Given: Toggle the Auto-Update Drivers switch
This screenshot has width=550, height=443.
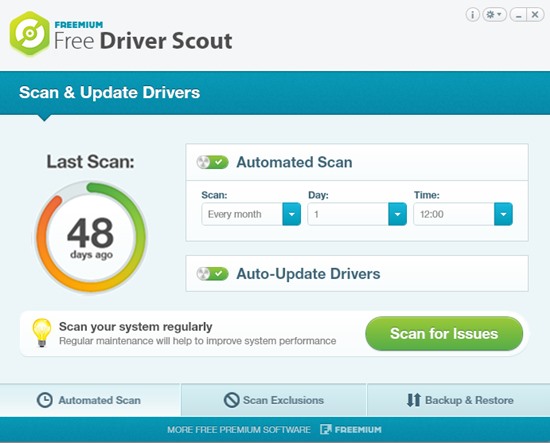Looking at the screenshot, I should pos(213,274).
